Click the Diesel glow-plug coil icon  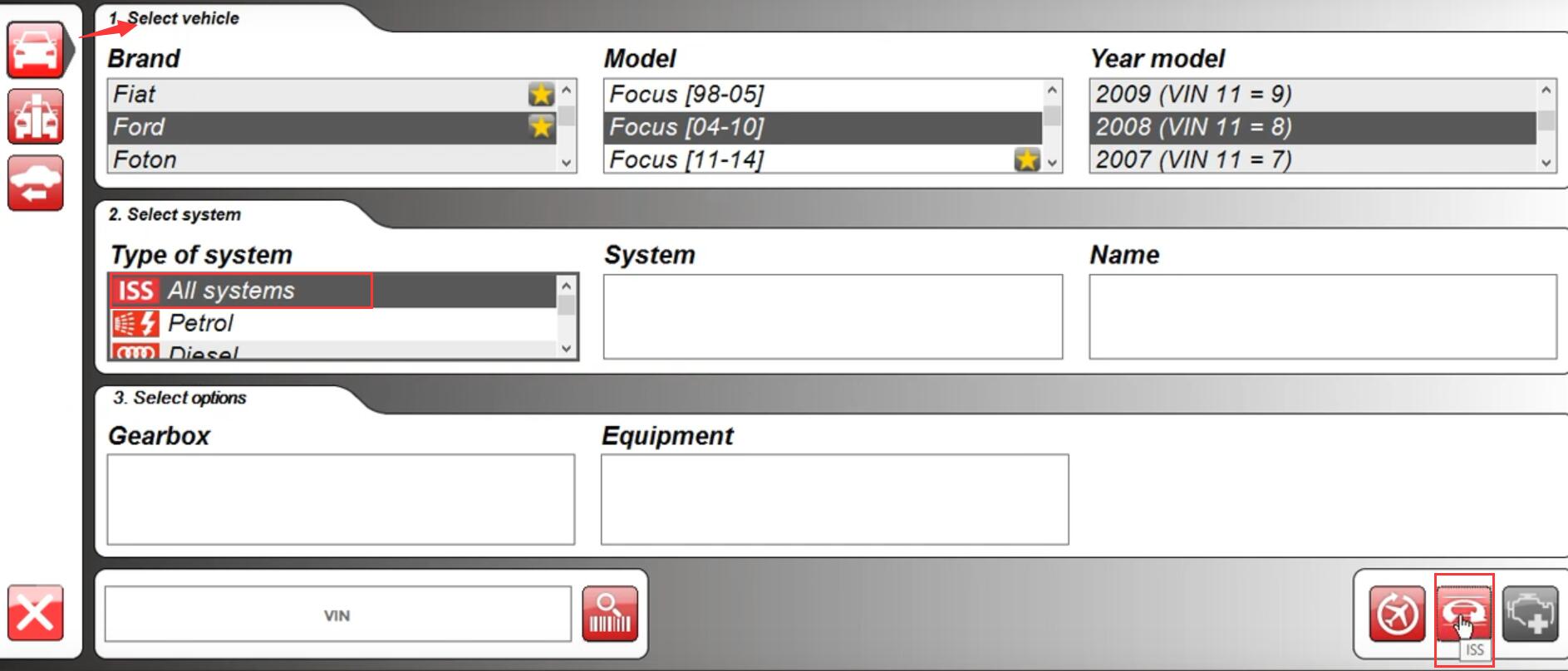pyautogui.click(x=135, y=351)
